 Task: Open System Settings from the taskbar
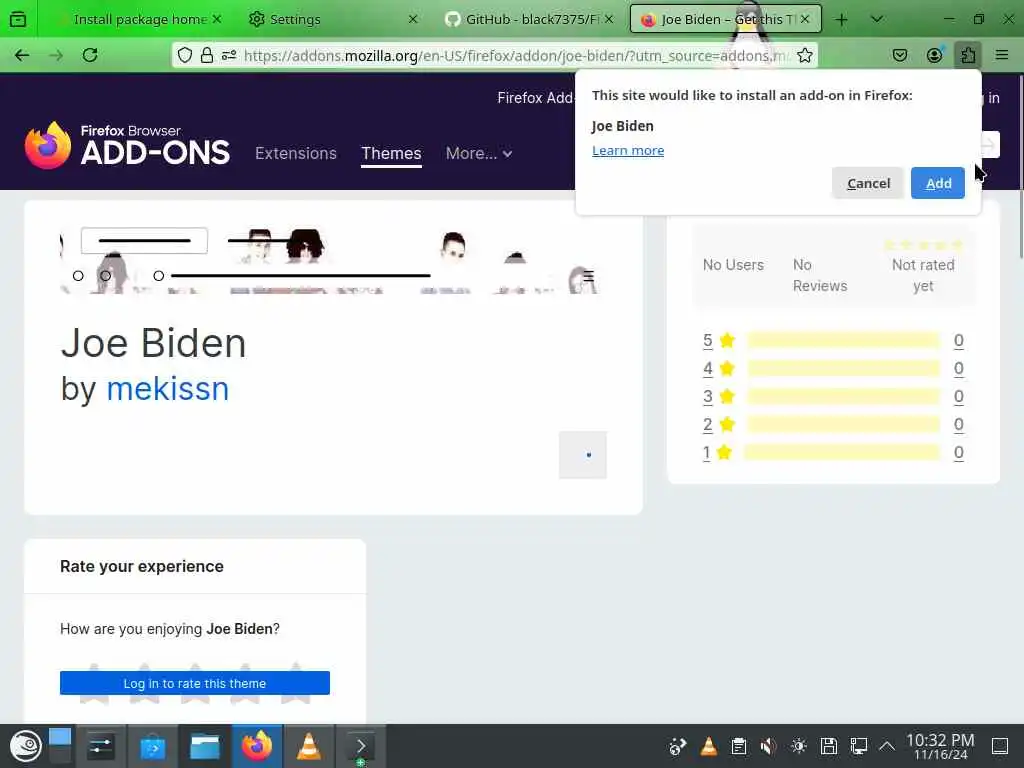point(100,746)
